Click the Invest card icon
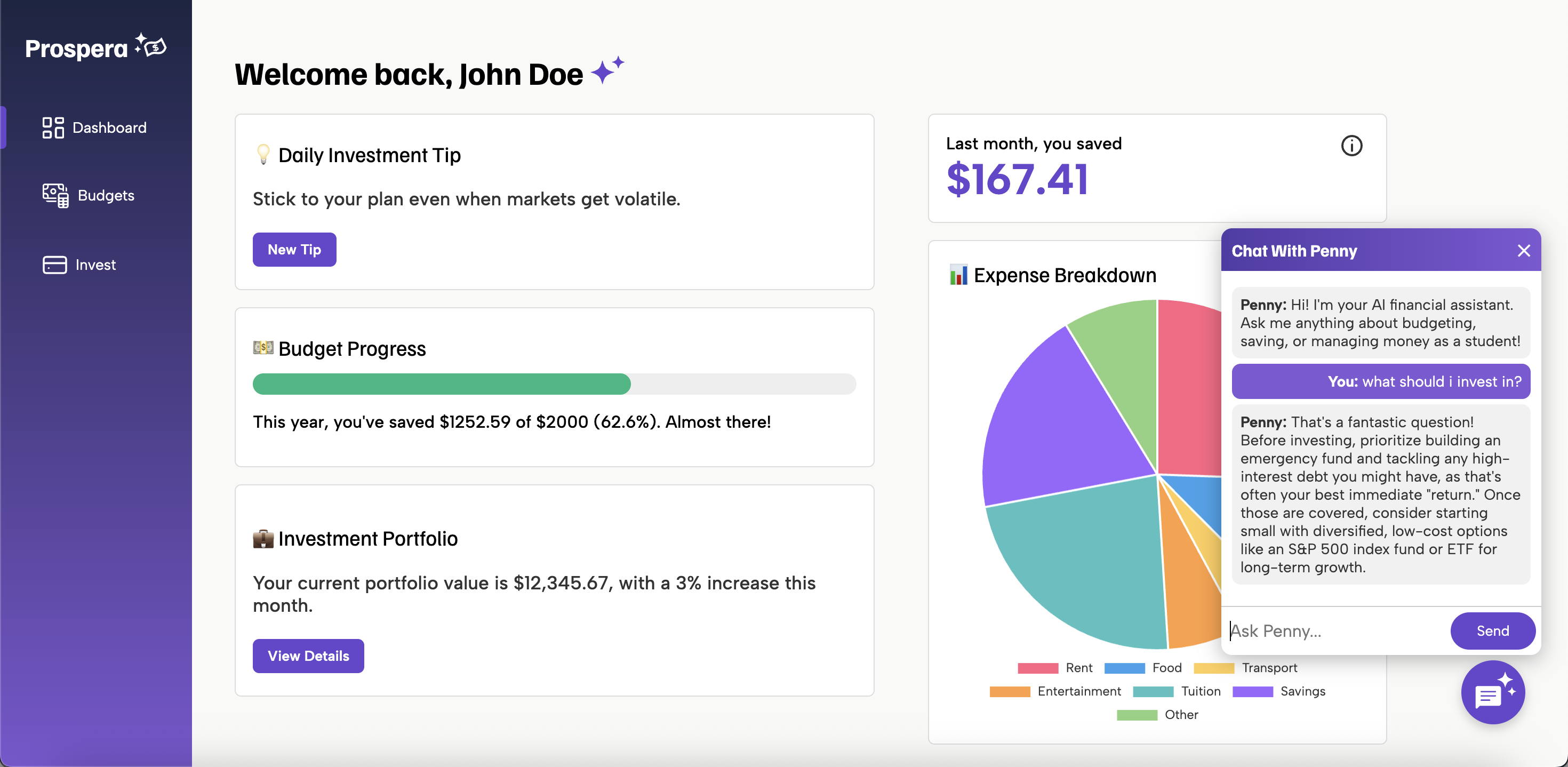Image resolution: width=1568 pixels, height=767 pixels. pos(55,265)
